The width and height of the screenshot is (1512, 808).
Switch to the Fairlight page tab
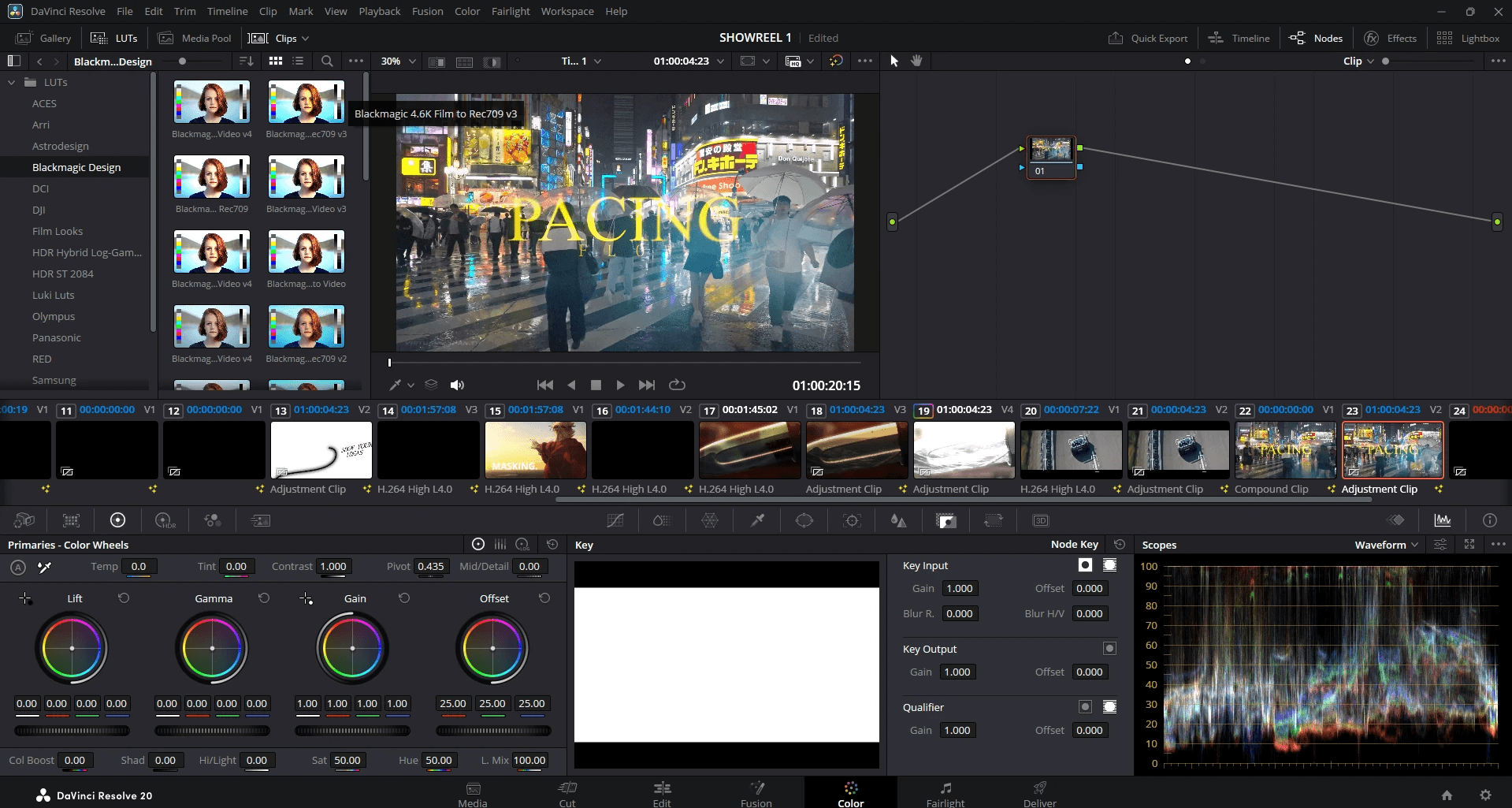click(945, 793)
